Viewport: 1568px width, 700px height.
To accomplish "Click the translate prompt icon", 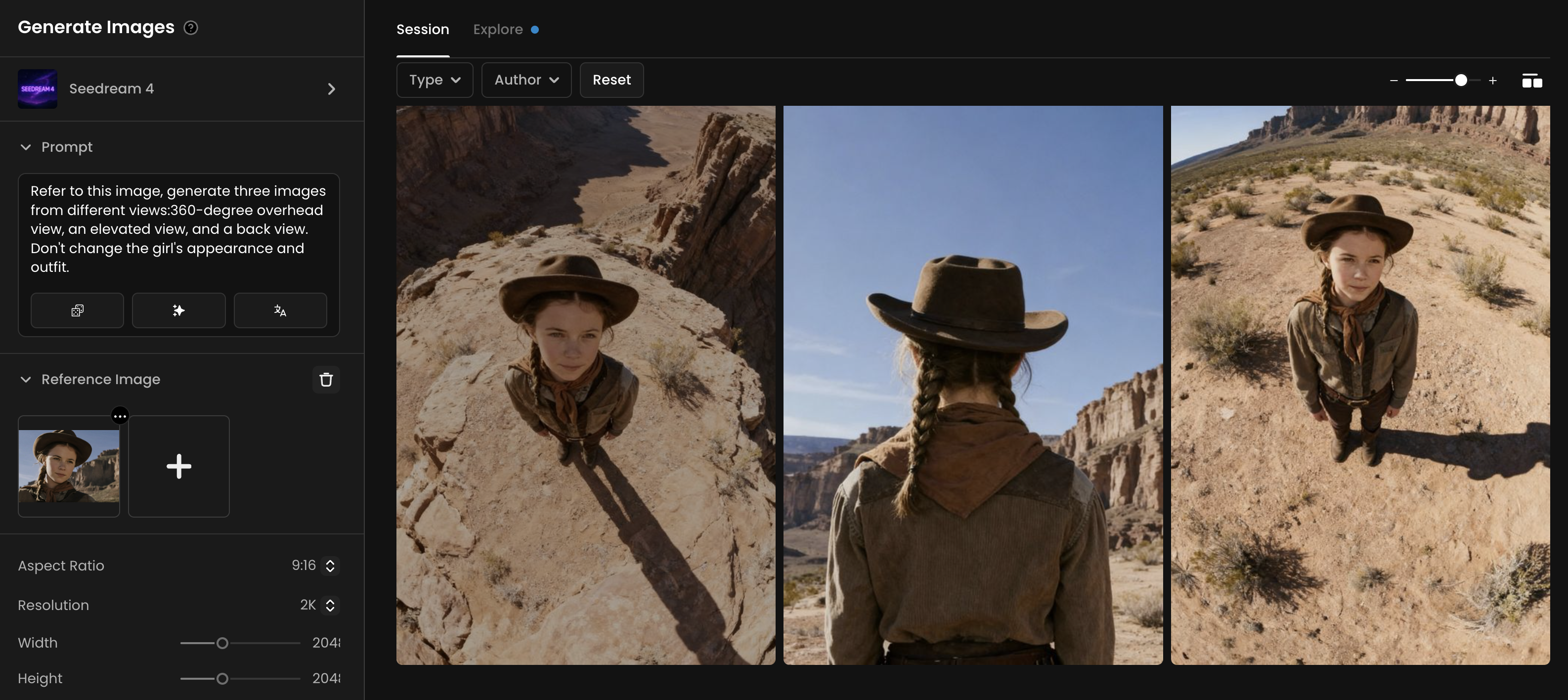I will (280, 310).
